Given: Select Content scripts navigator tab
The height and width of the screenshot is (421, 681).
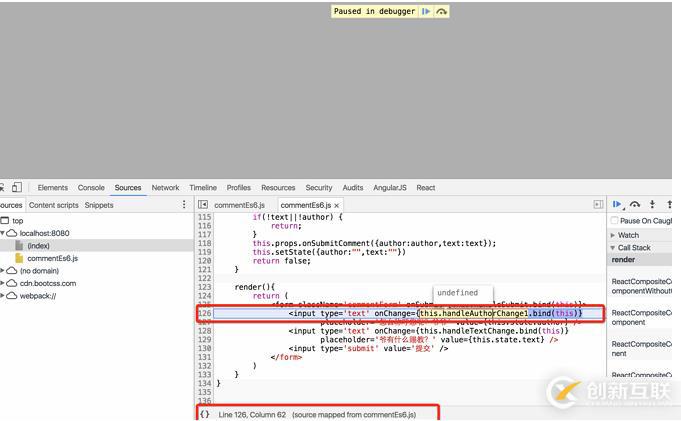Looking at the screenshot, I should (x=53, y=205).
